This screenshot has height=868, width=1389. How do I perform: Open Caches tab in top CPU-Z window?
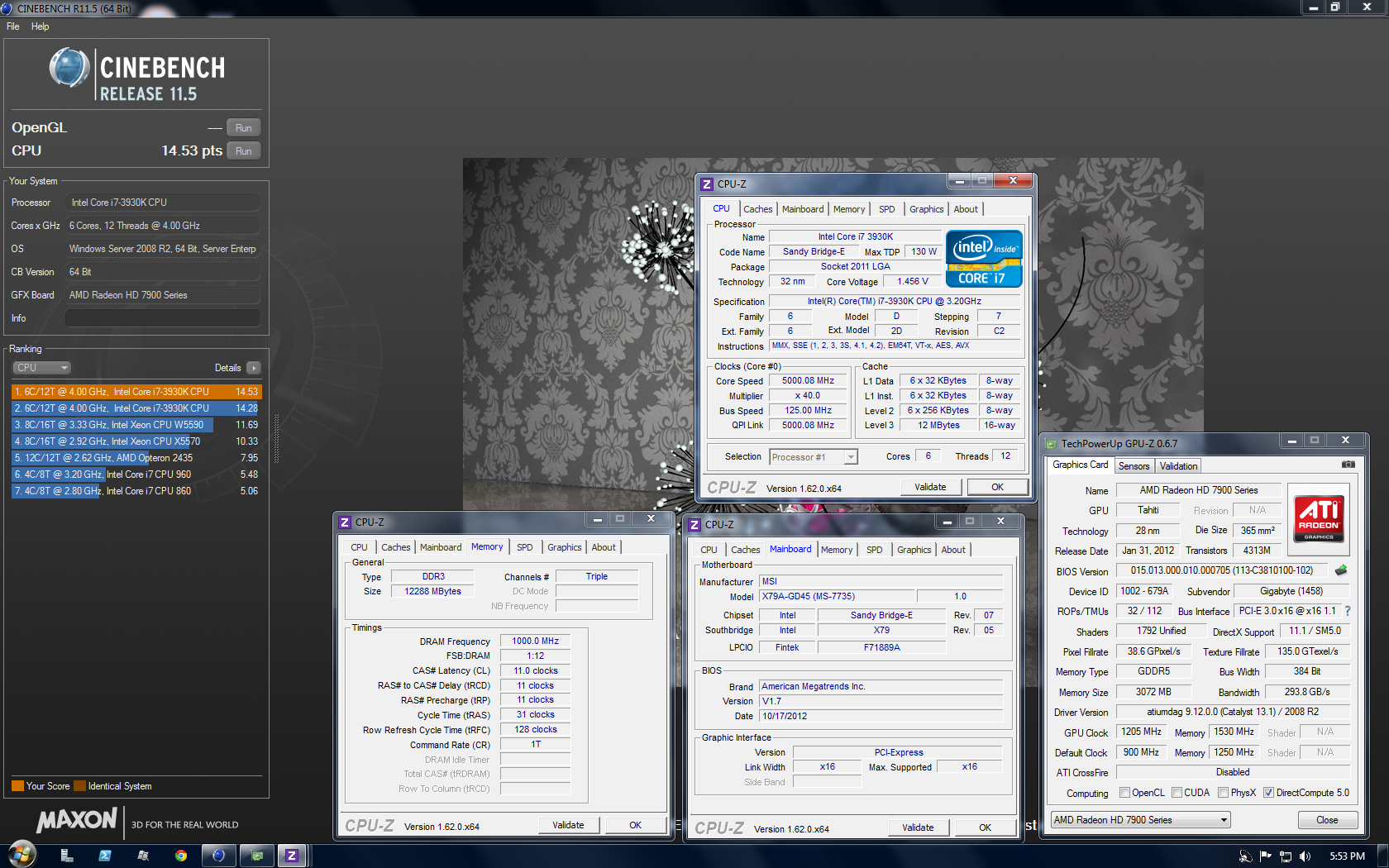click(x=757, y=209)
